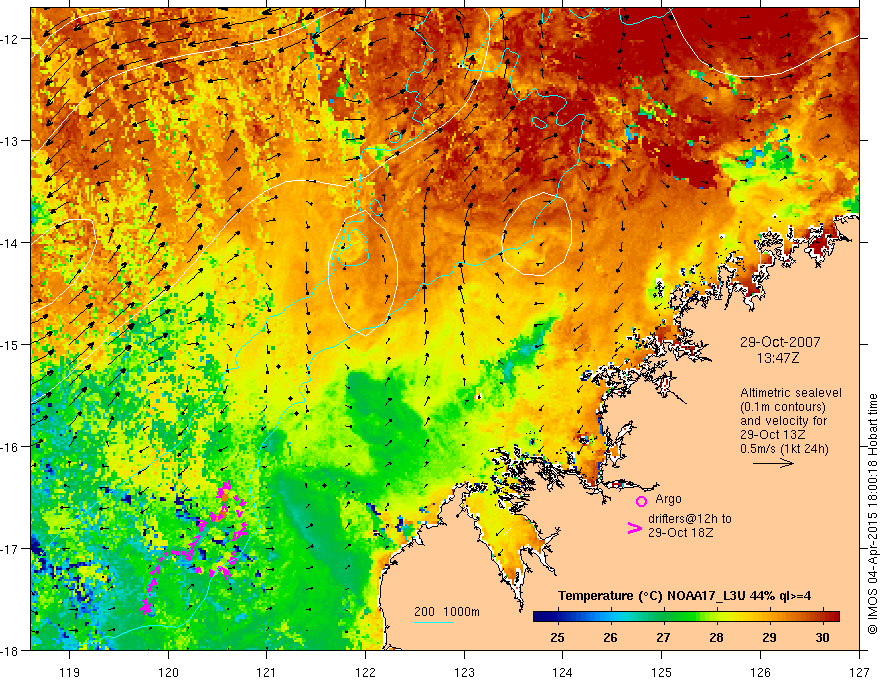Click longitude axis label "121"
The height and width of the screenshot is (680, 880).
point(267,672)
